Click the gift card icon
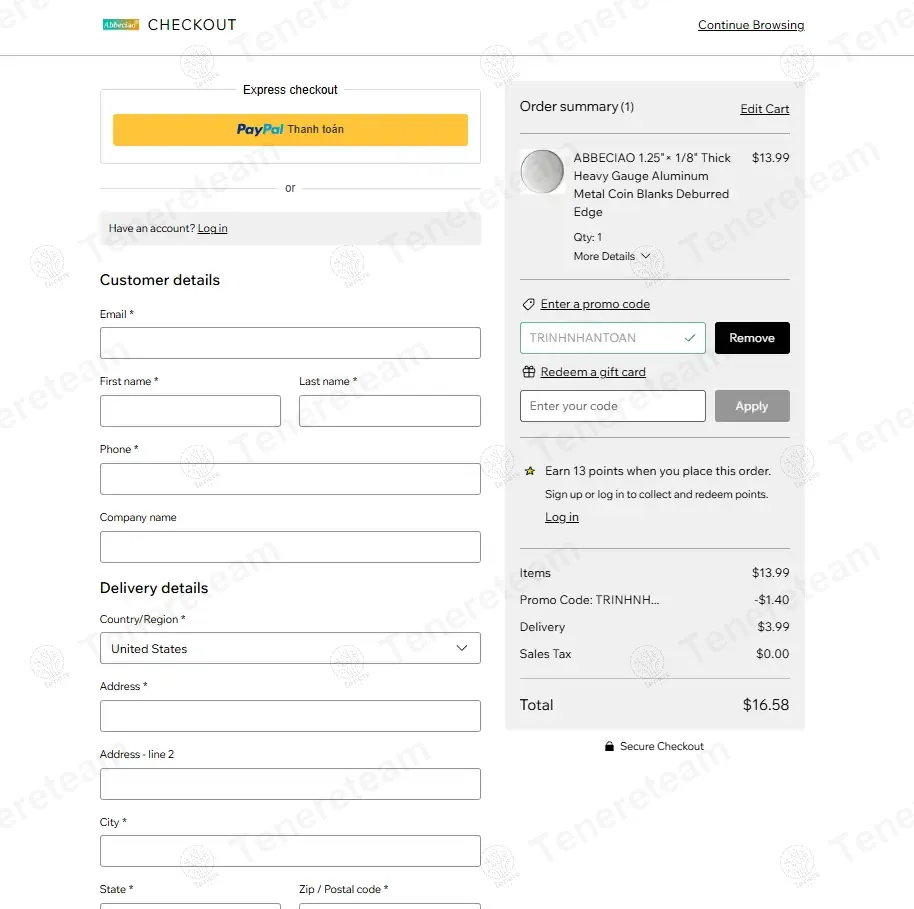The width and height of the screenshot is (914, 909). [x=528, y=372]
